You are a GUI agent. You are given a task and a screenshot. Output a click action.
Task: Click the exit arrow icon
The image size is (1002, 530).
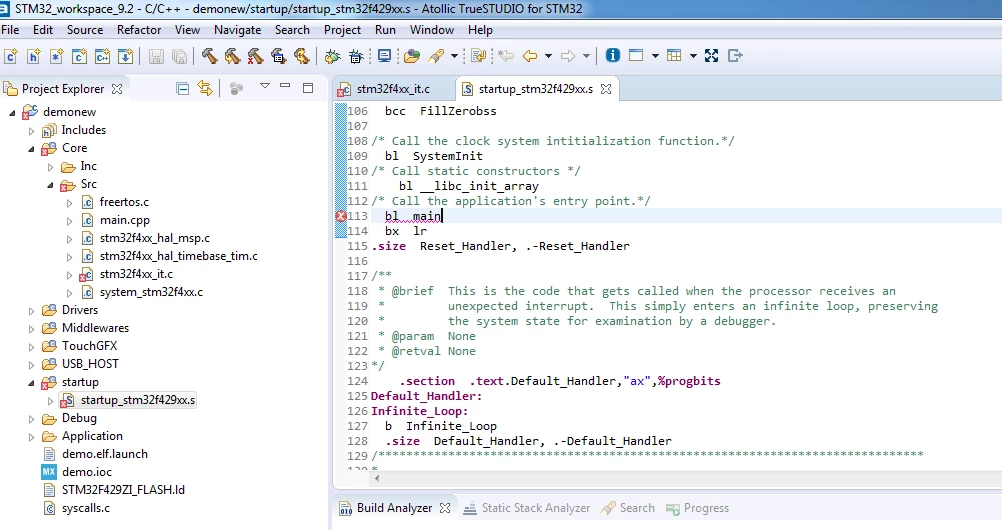(x=736, y=56)
